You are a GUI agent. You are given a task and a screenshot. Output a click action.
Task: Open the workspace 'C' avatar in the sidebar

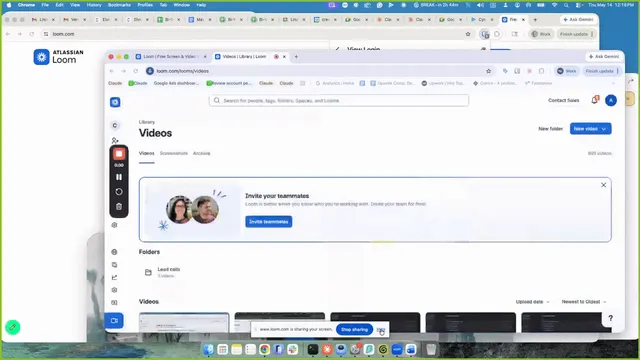(115, 125)
